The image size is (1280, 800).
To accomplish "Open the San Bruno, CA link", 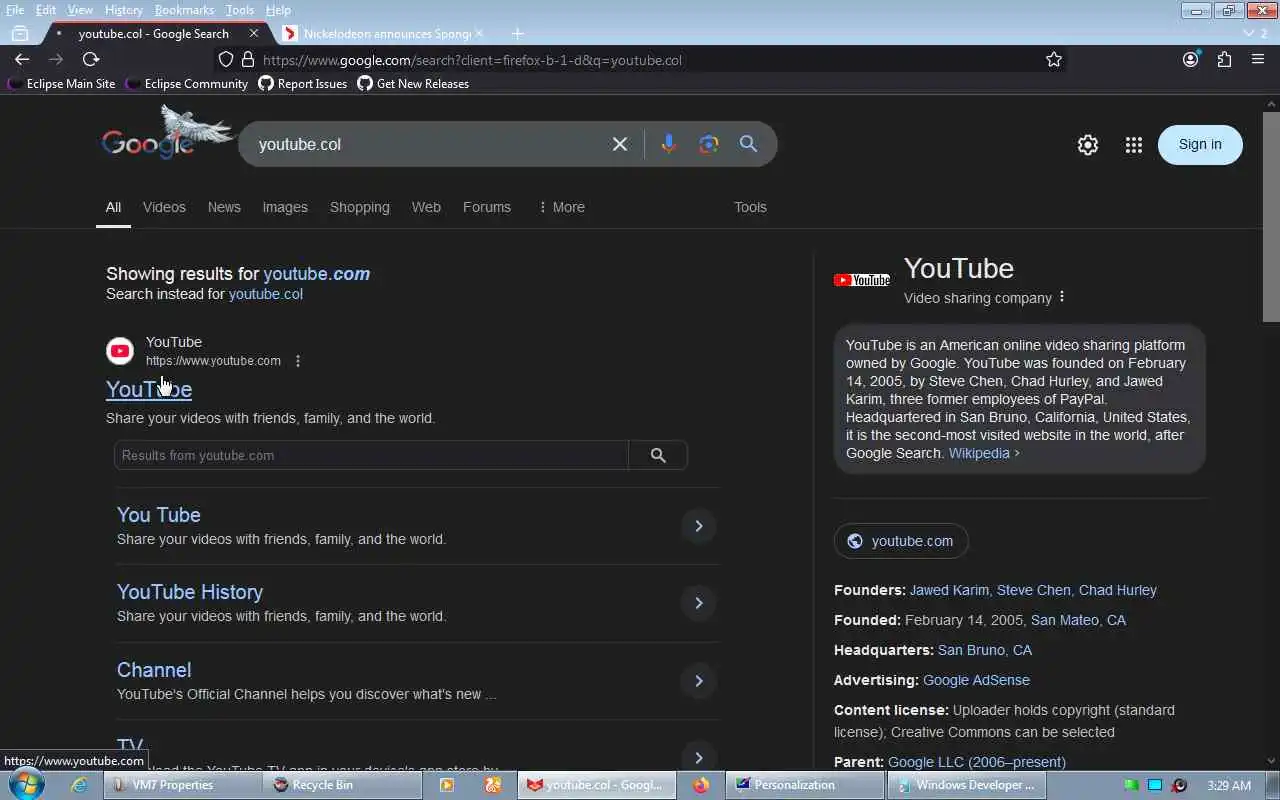I will 985,650.
